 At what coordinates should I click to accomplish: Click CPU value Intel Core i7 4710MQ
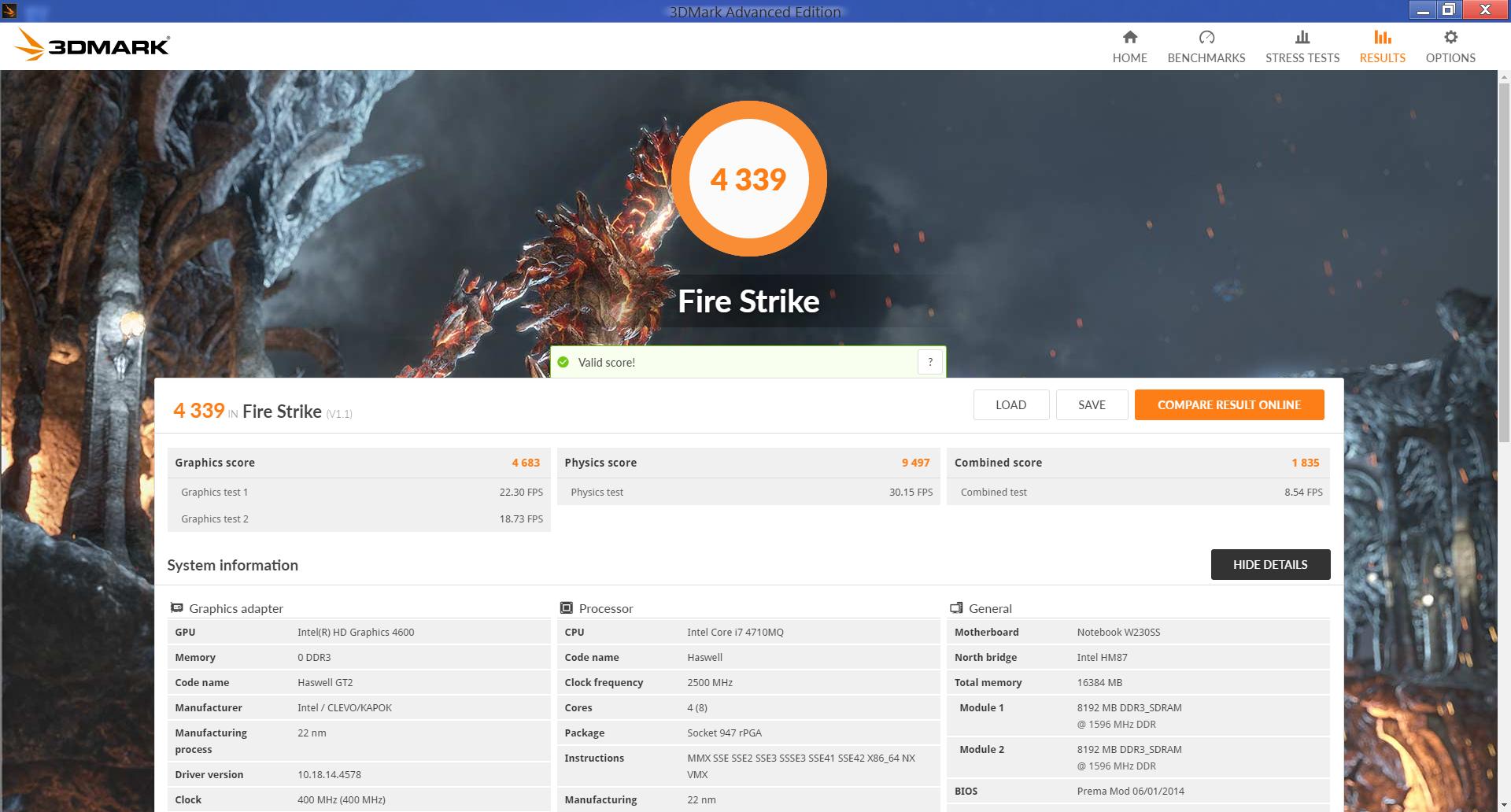pyautogui.click(x=735, y=632)
